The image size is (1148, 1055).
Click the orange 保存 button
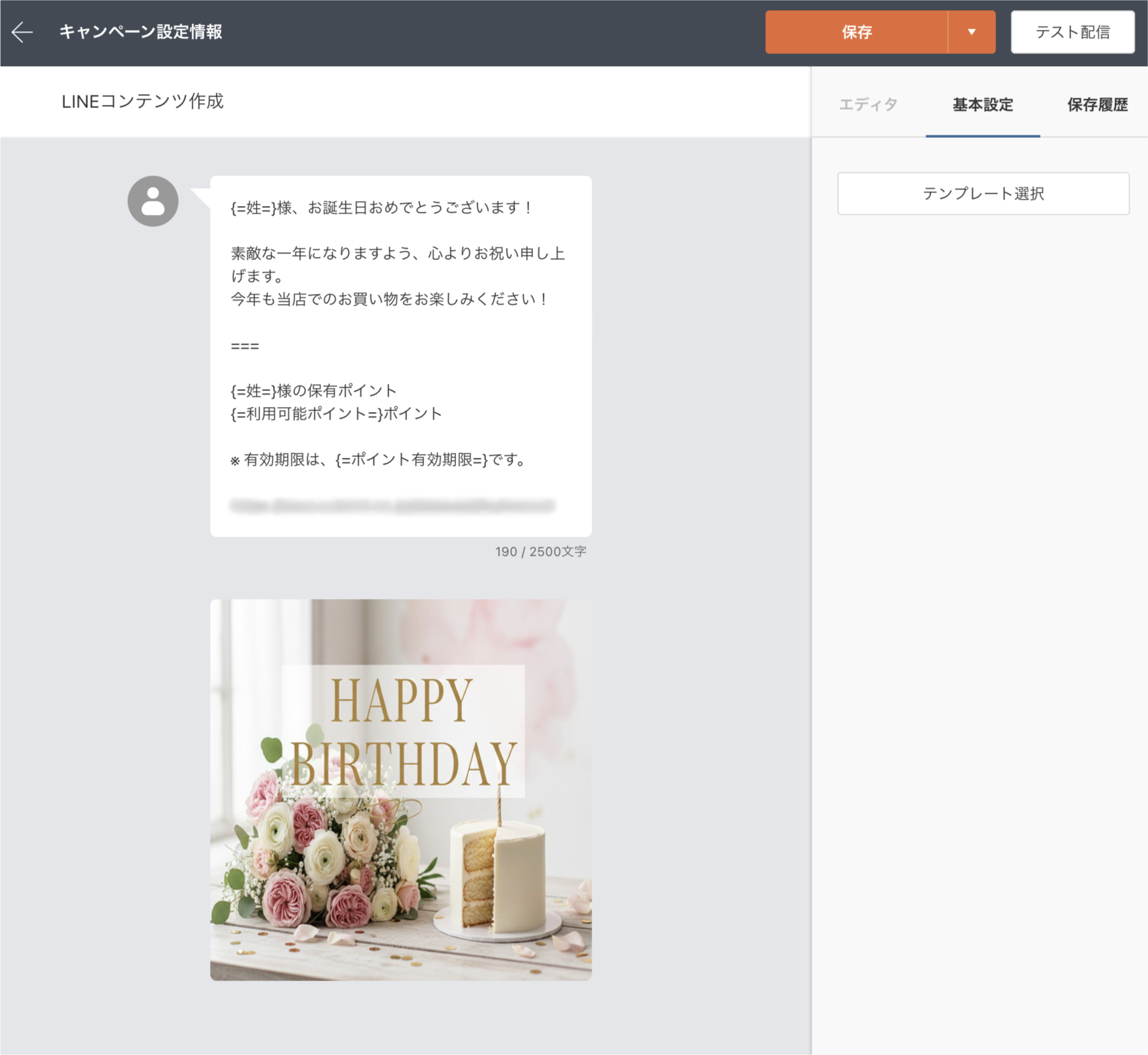(x=856, y=32)
